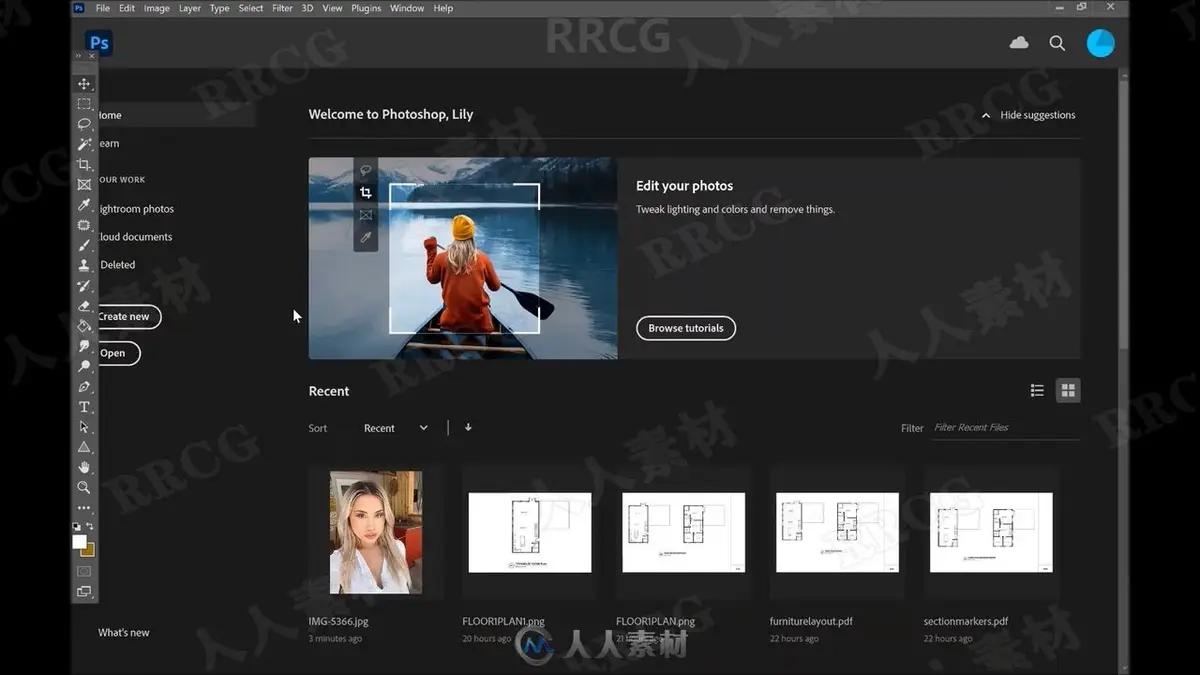This screenshot has height=675, width=1200.
Task: Select the Pen tool
Action: coord(84,387)
